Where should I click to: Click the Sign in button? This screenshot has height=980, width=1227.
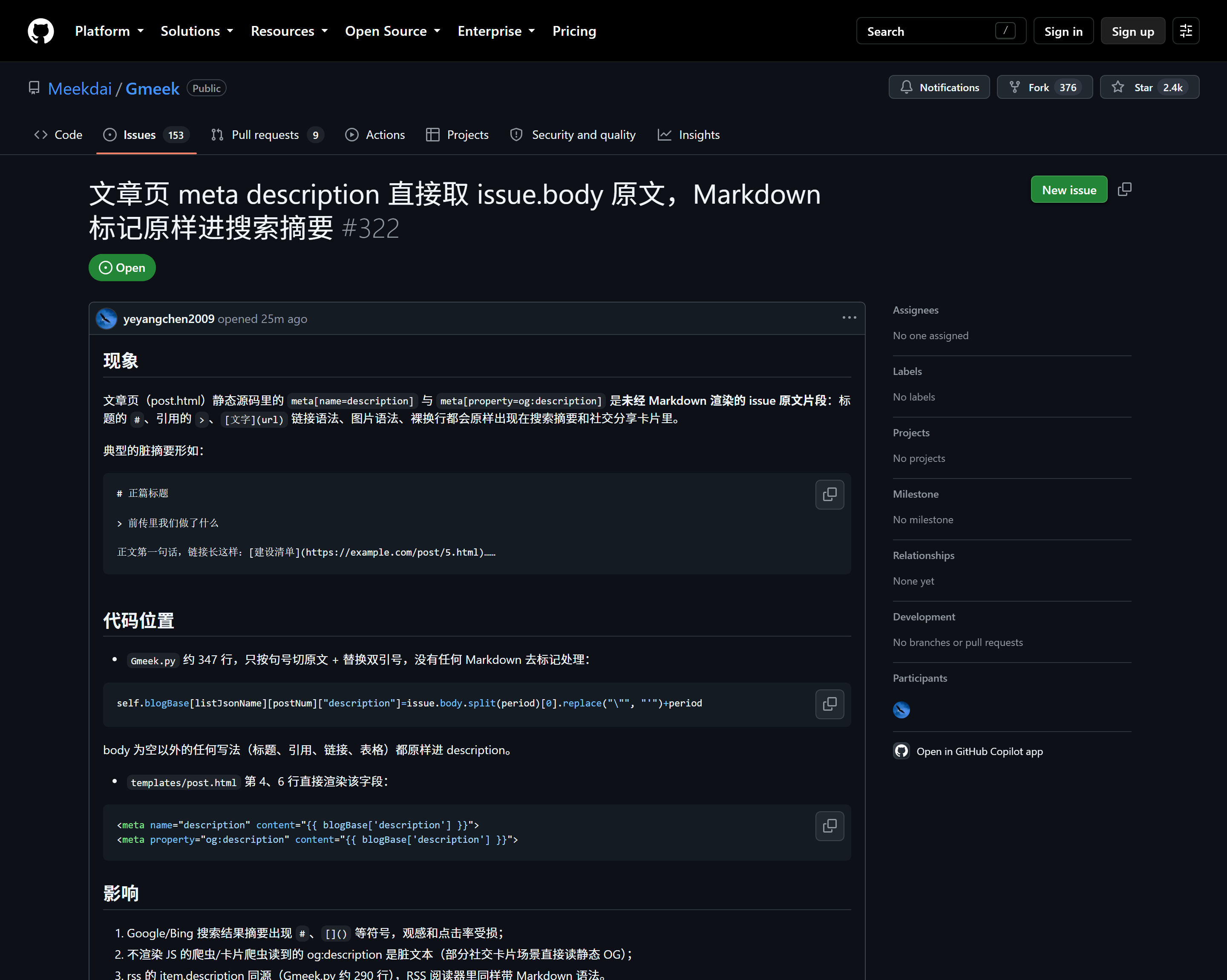1063,31
